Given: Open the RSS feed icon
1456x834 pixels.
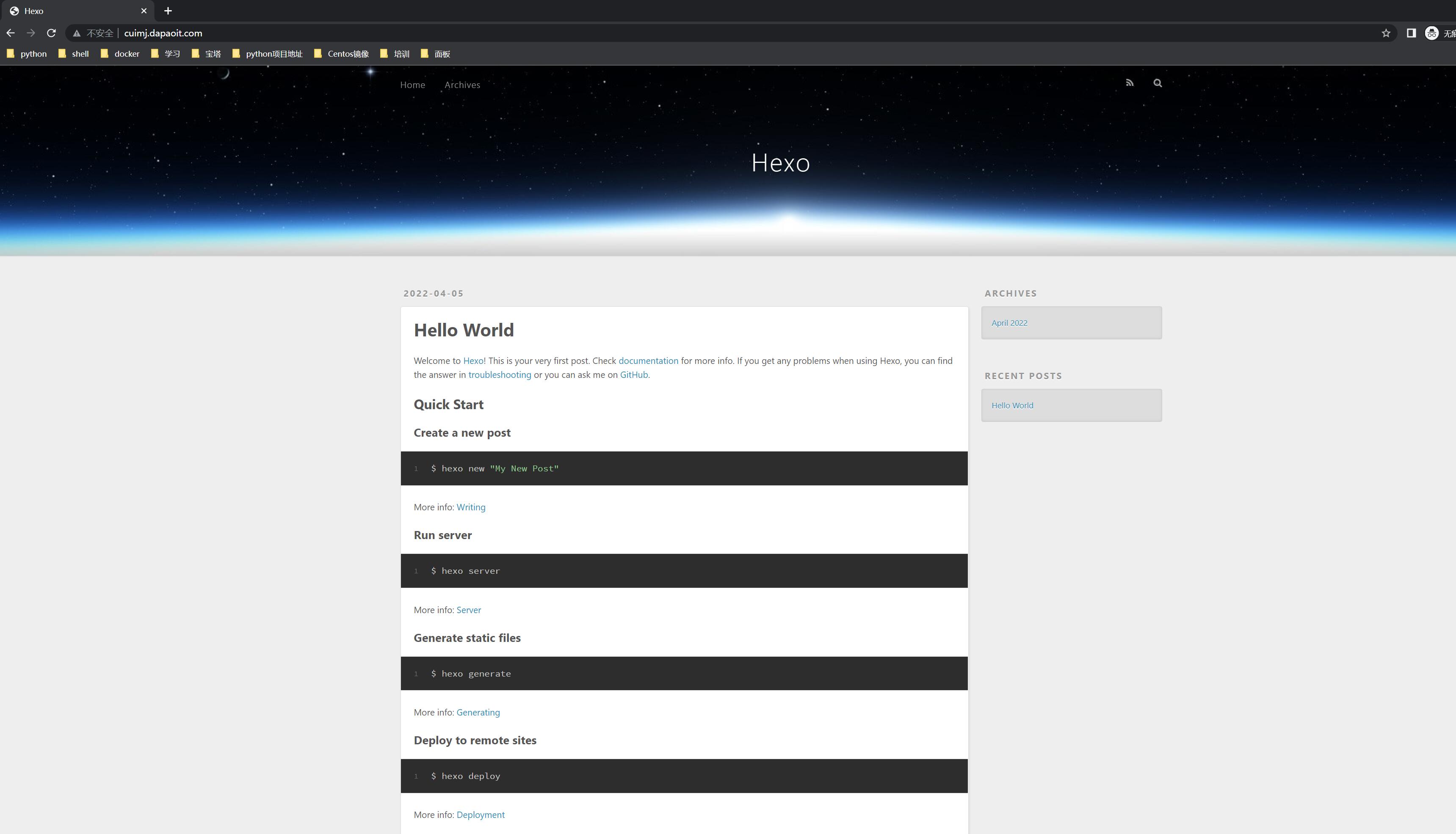Looking at the screenshot, I should pos(1130,83).
